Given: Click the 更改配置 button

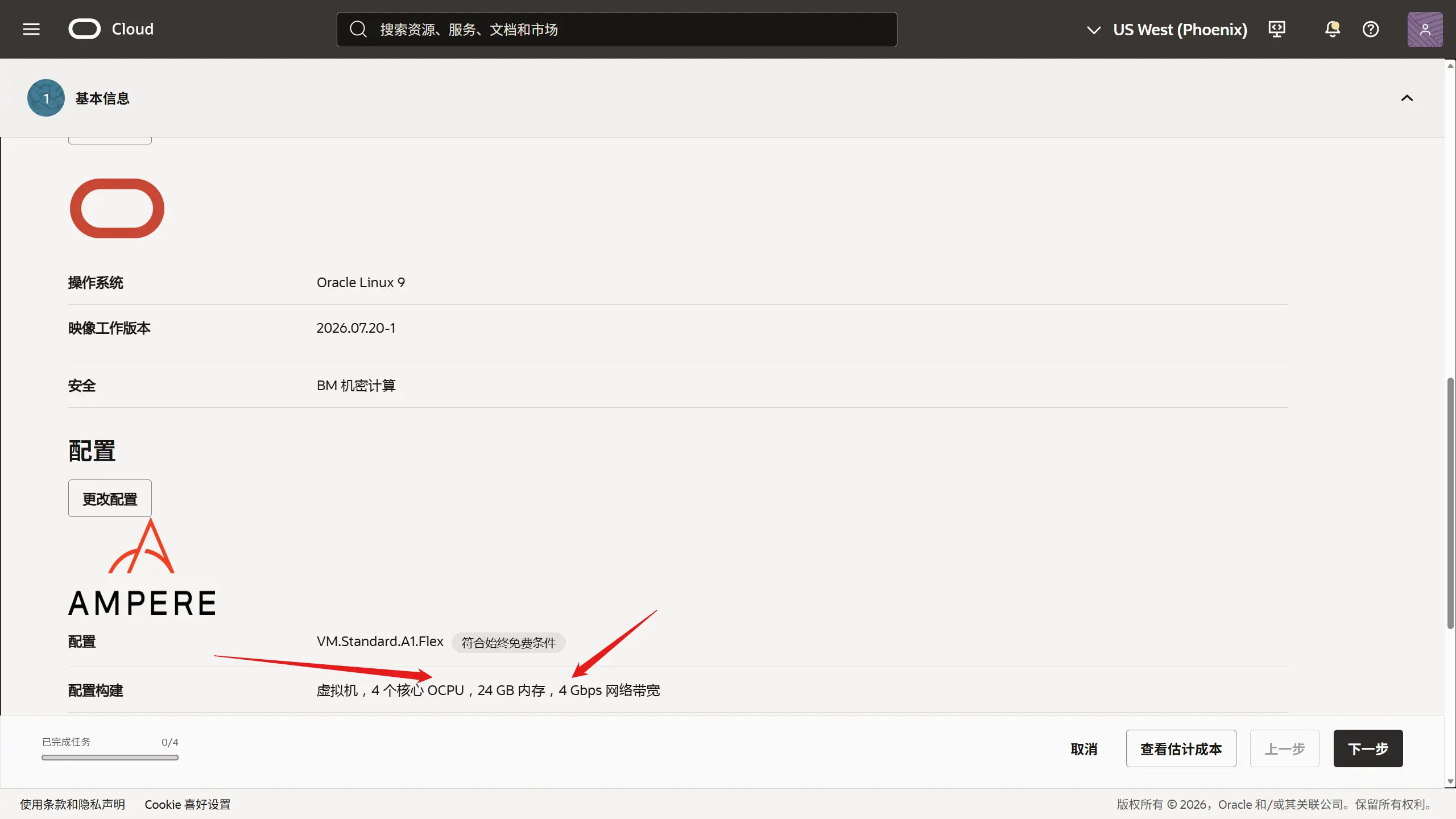Looking at the screenshot, I should point(110,498).
